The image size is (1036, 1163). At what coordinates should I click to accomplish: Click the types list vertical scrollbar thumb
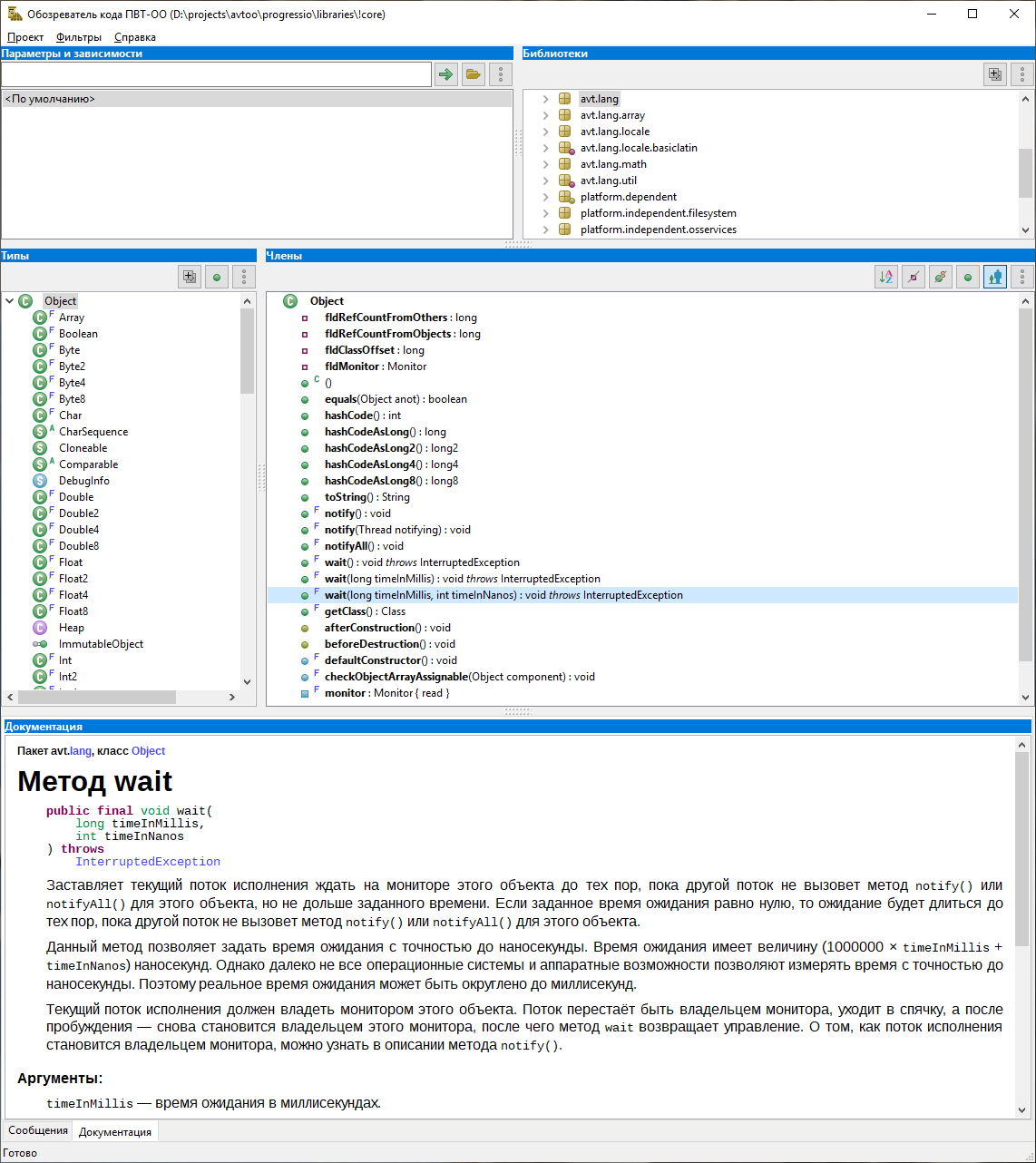[x=248, y=351]
